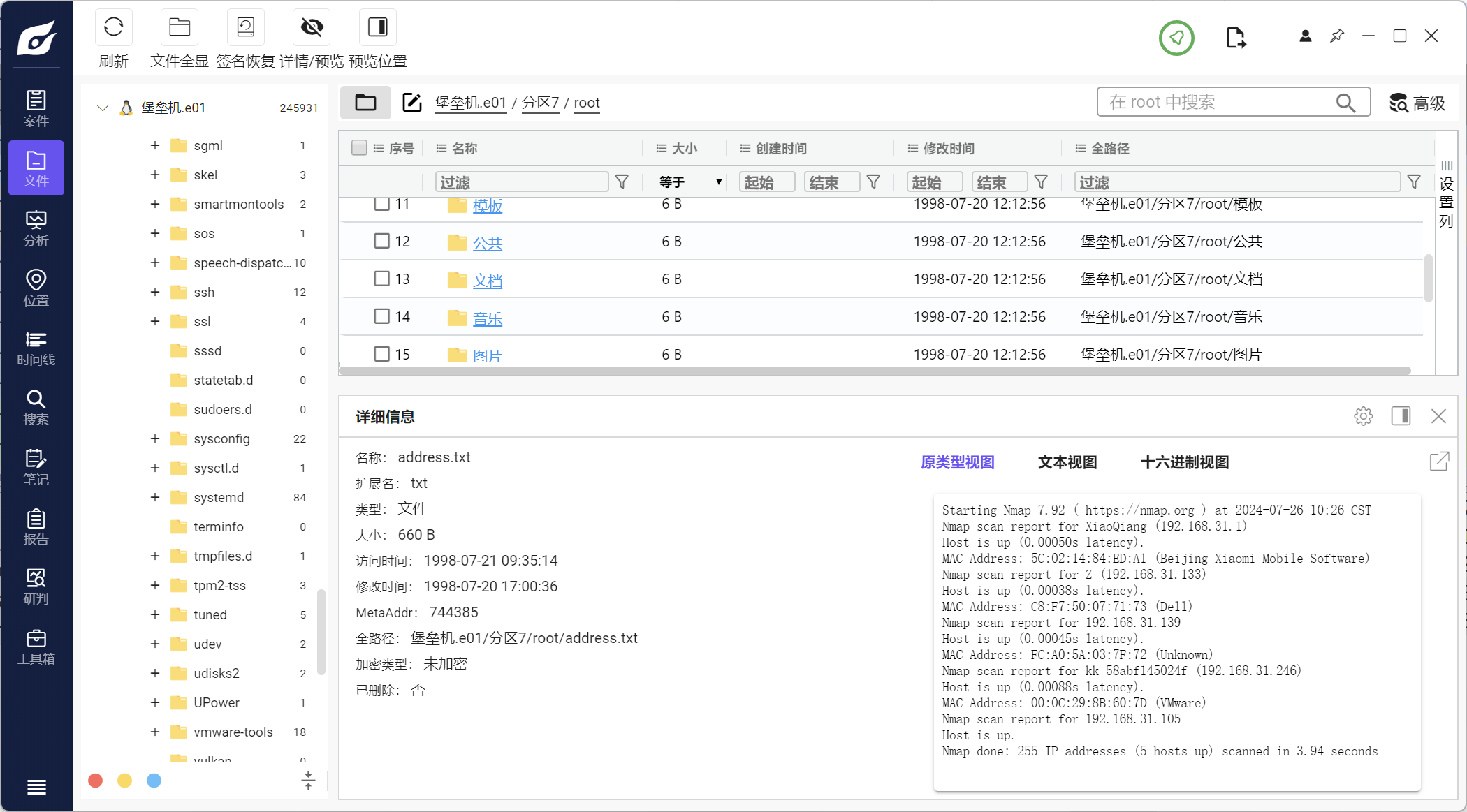The height and width of the screenshot is (812, 1467).
Task: Toggle the details panel layout icon
Action: point(1401,416)
